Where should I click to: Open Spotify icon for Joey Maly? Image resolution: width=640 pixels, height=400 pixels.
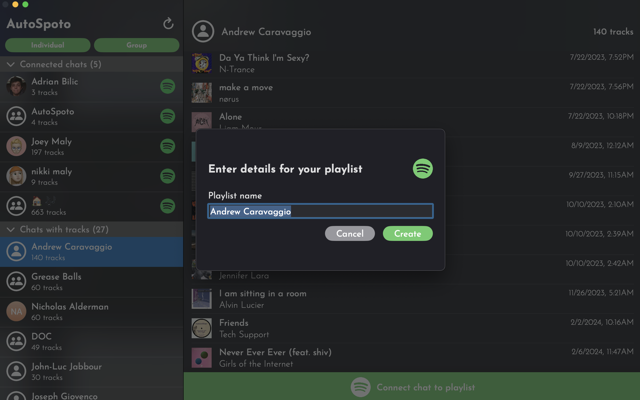[167, 146]
